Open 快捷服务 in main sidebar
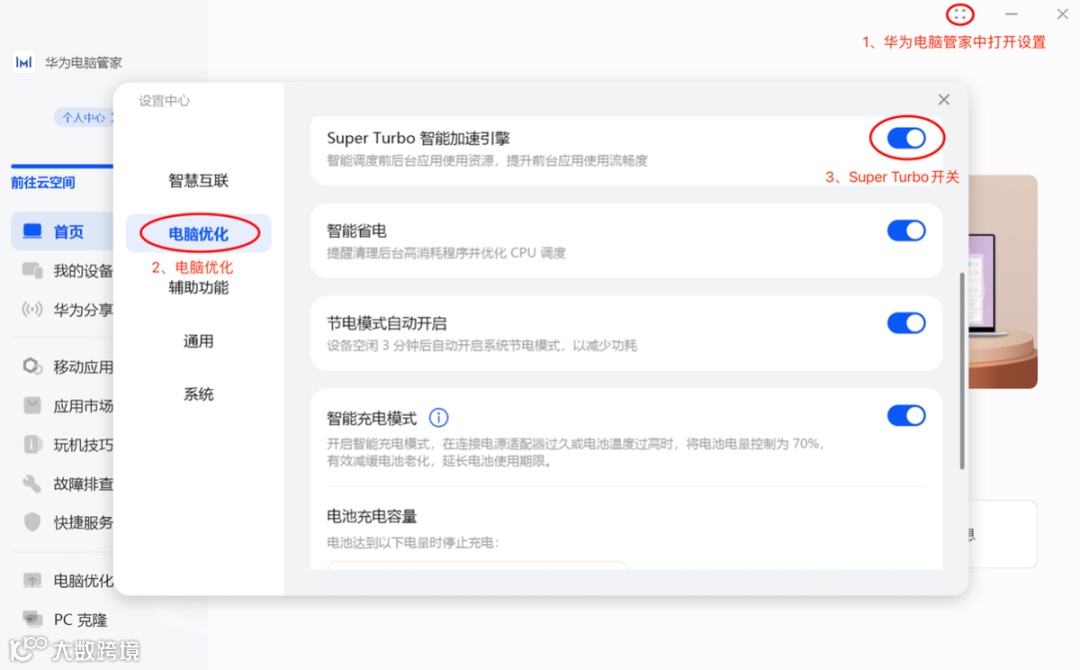 63,522
